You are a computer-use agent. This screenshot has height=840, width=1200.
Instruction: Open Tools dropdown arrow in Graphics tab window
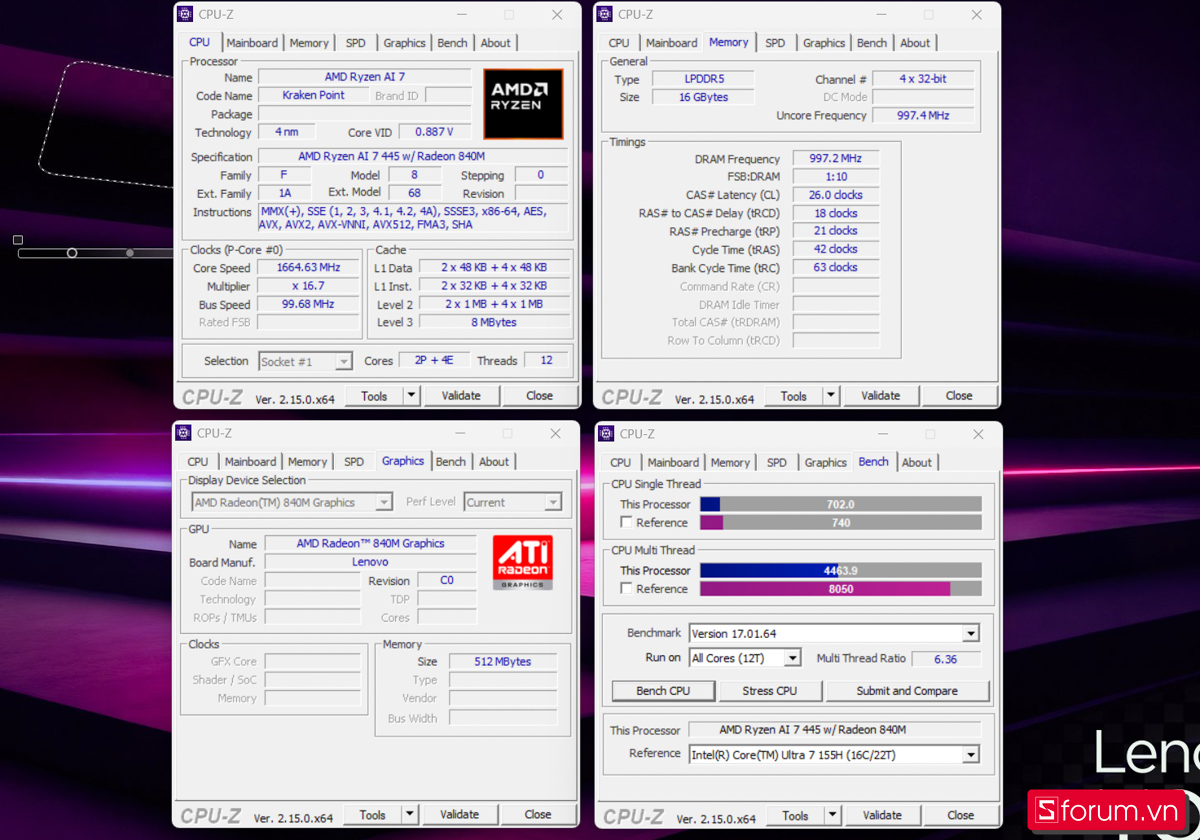point(410,815)
